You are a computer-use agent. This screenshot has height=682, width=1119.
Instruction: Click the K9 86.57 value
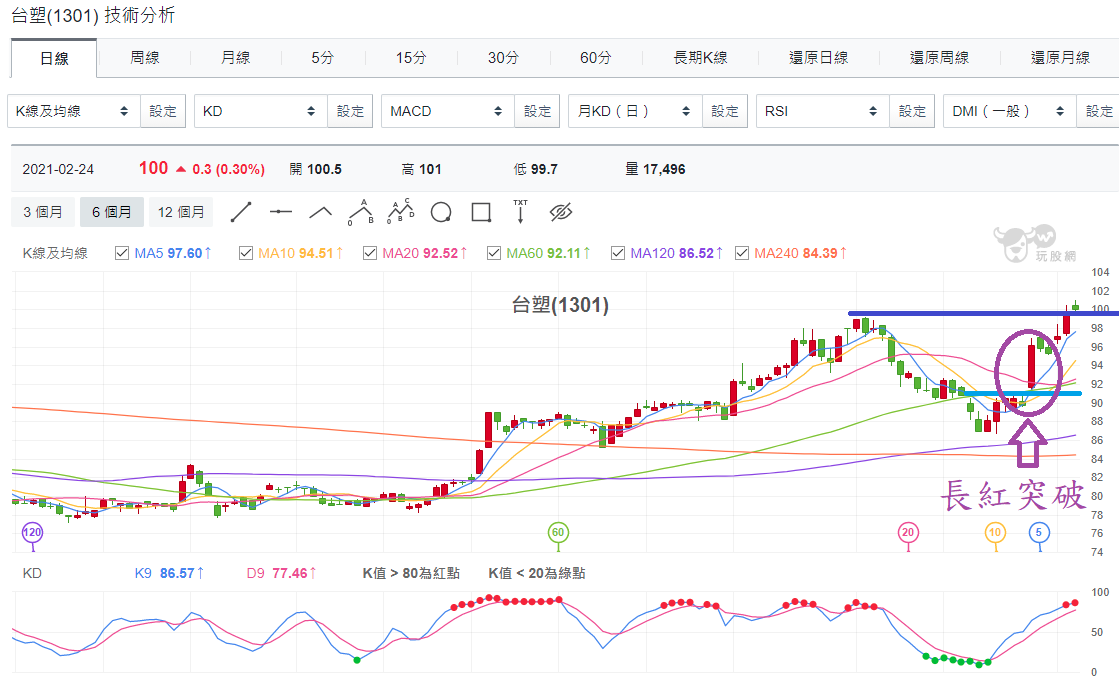(168, 573)
